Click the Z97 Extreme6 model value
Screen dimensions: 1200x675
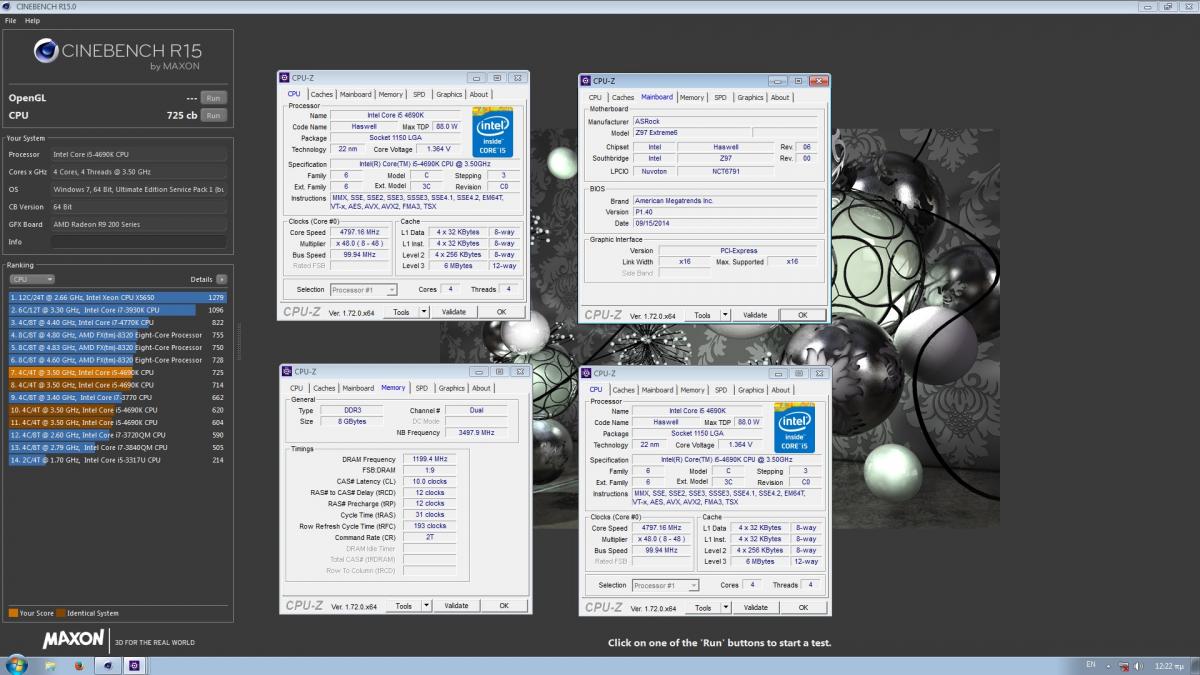point(692,132)
